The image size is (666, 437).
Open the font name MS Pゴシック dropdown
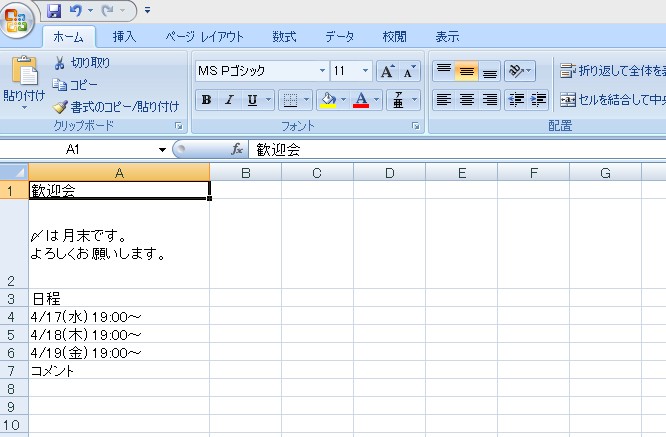click(322, 71)
